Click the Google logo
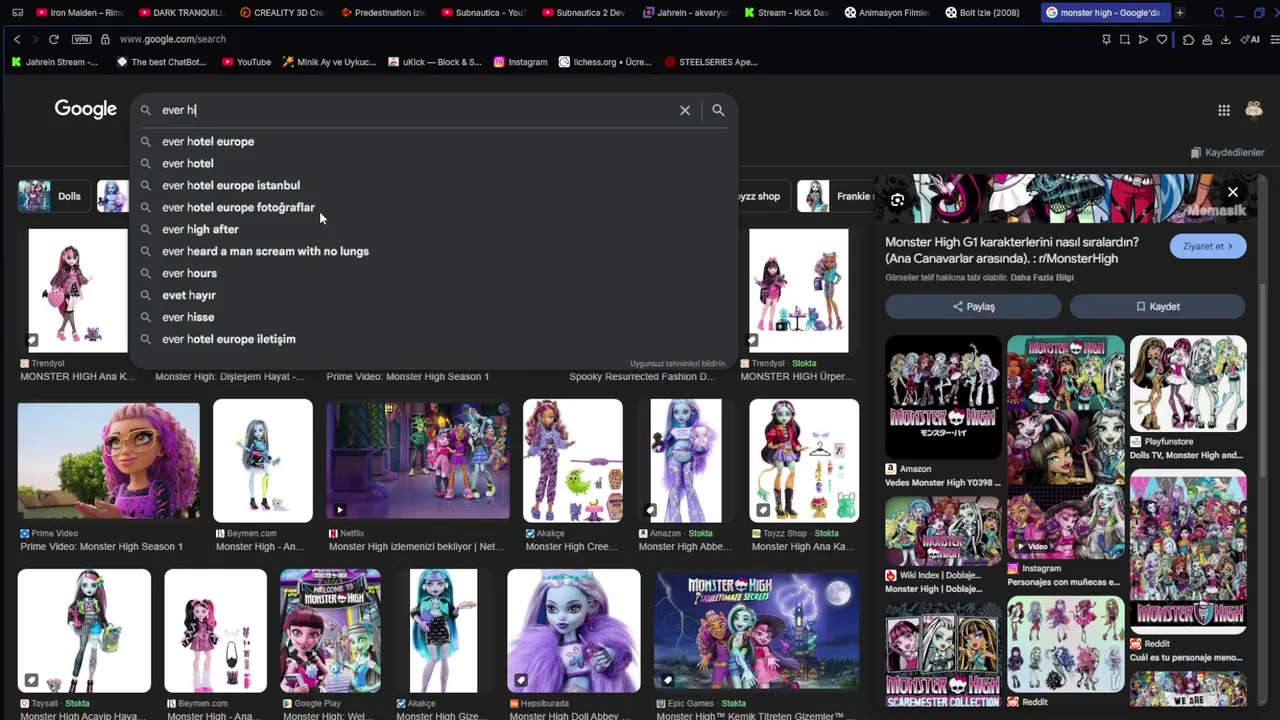Image resolution: width=1280 pixels, height=720 pixels. click(x=86, y=109)
